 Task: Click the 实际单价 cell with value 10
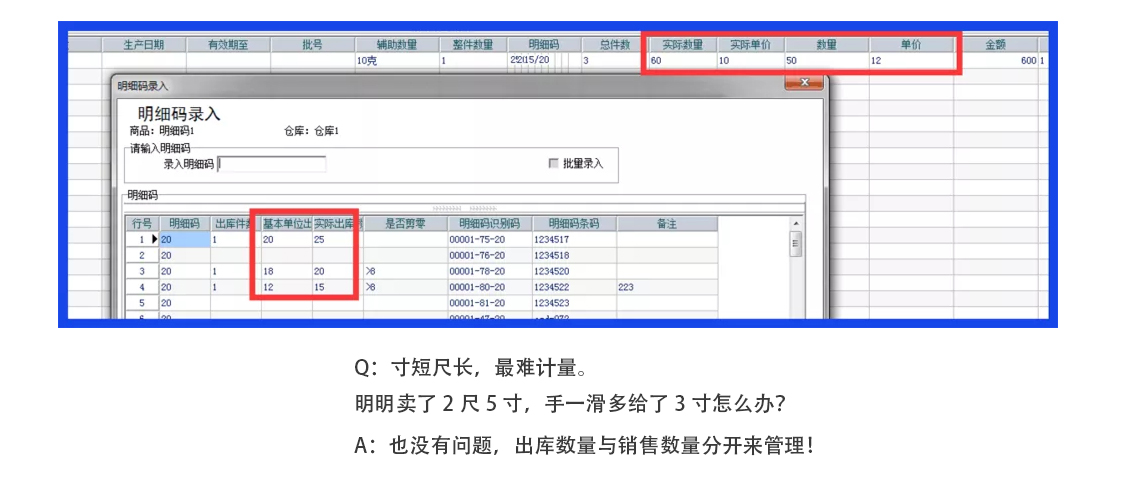[x=750, y=61]
